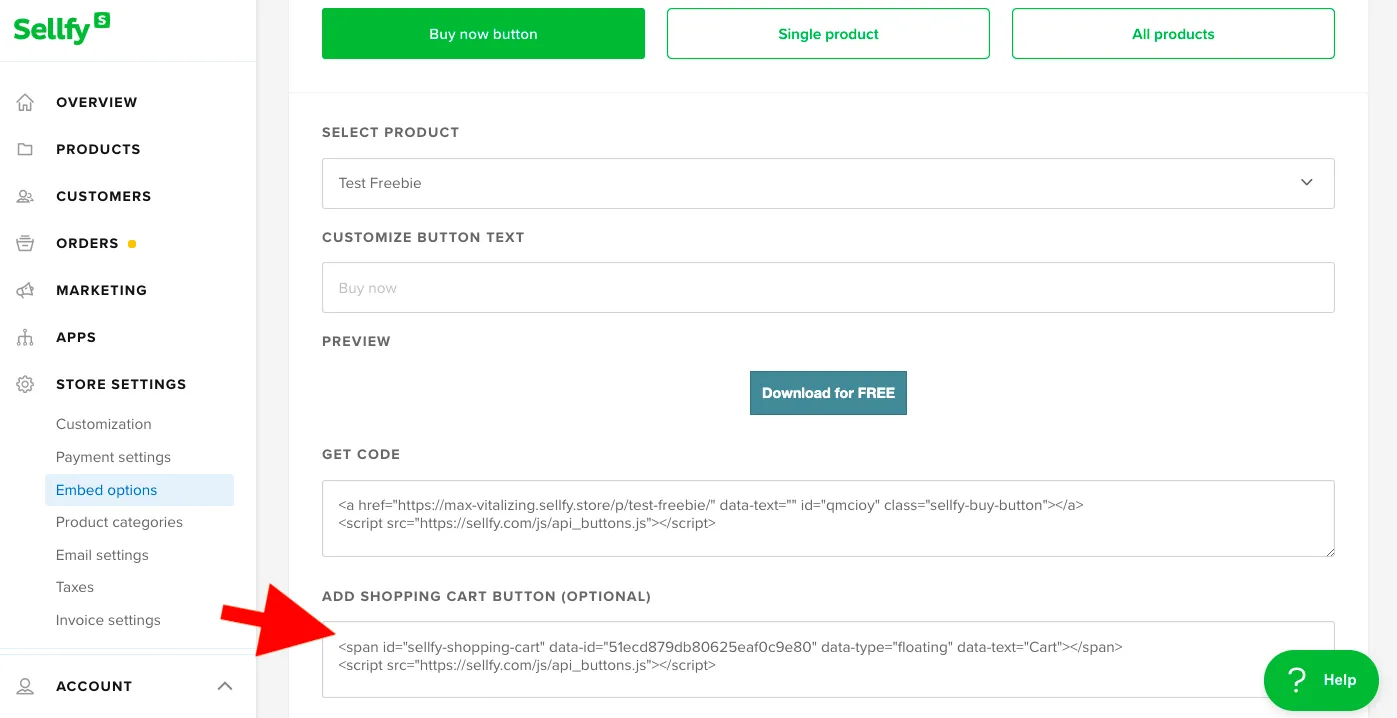Screen dimensions: 1397x718
Task: Open Payment settings in sidebar
Action: tap(113, 457)
